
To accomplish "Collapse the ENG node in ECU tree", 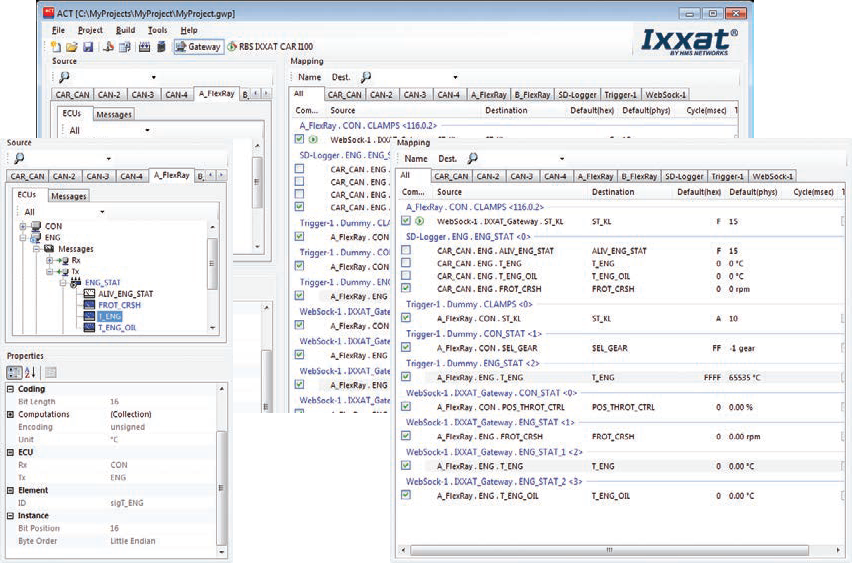I will point(23,237).
